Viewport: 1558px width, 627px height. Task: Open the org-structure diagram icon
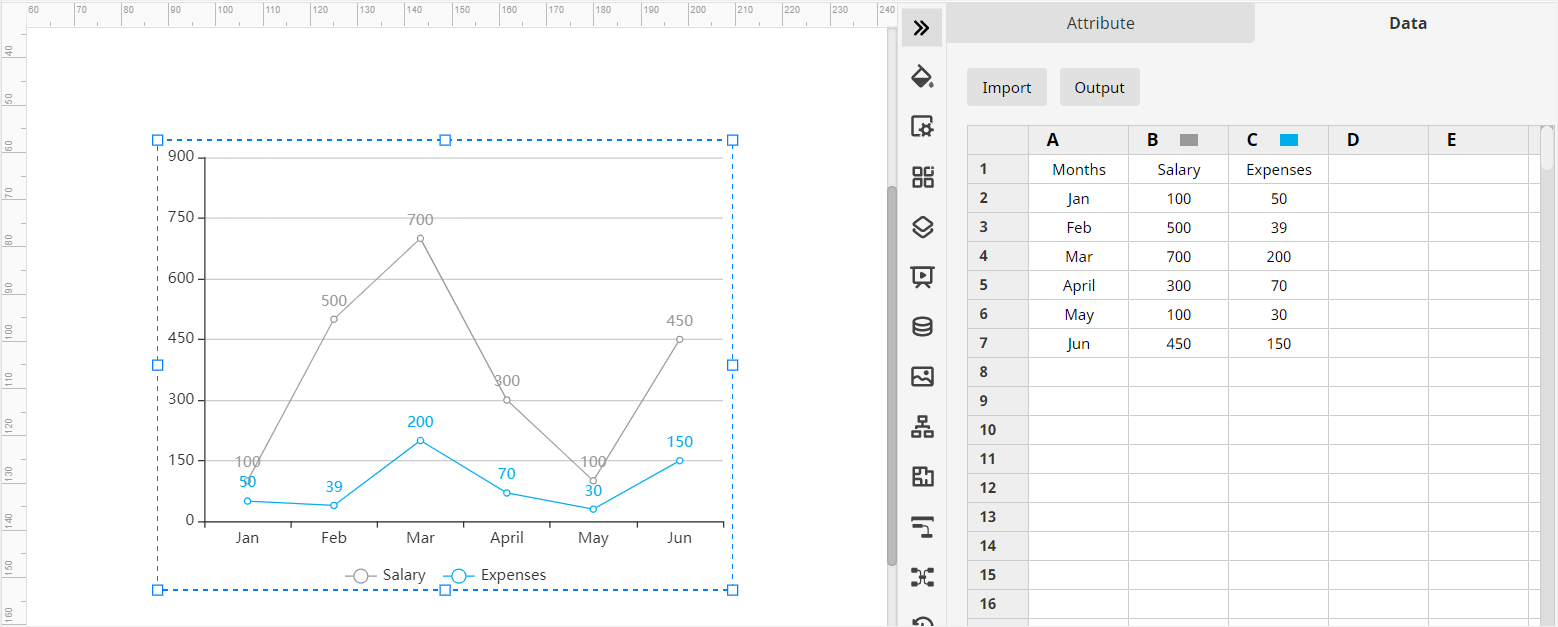click(921, 427)
